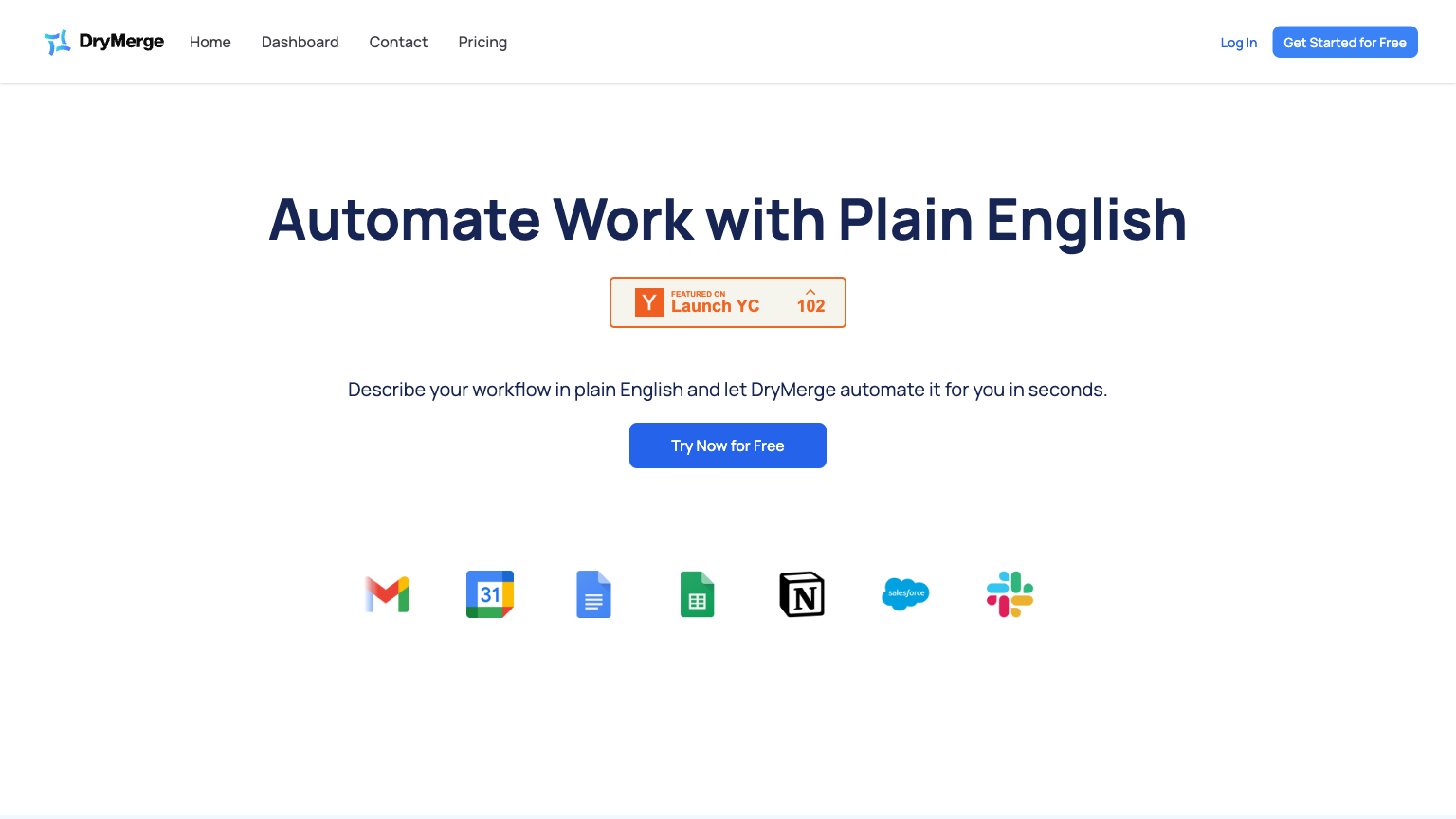Go to the Home nav item
This screenshot has width=1456, height=819.
210,43
